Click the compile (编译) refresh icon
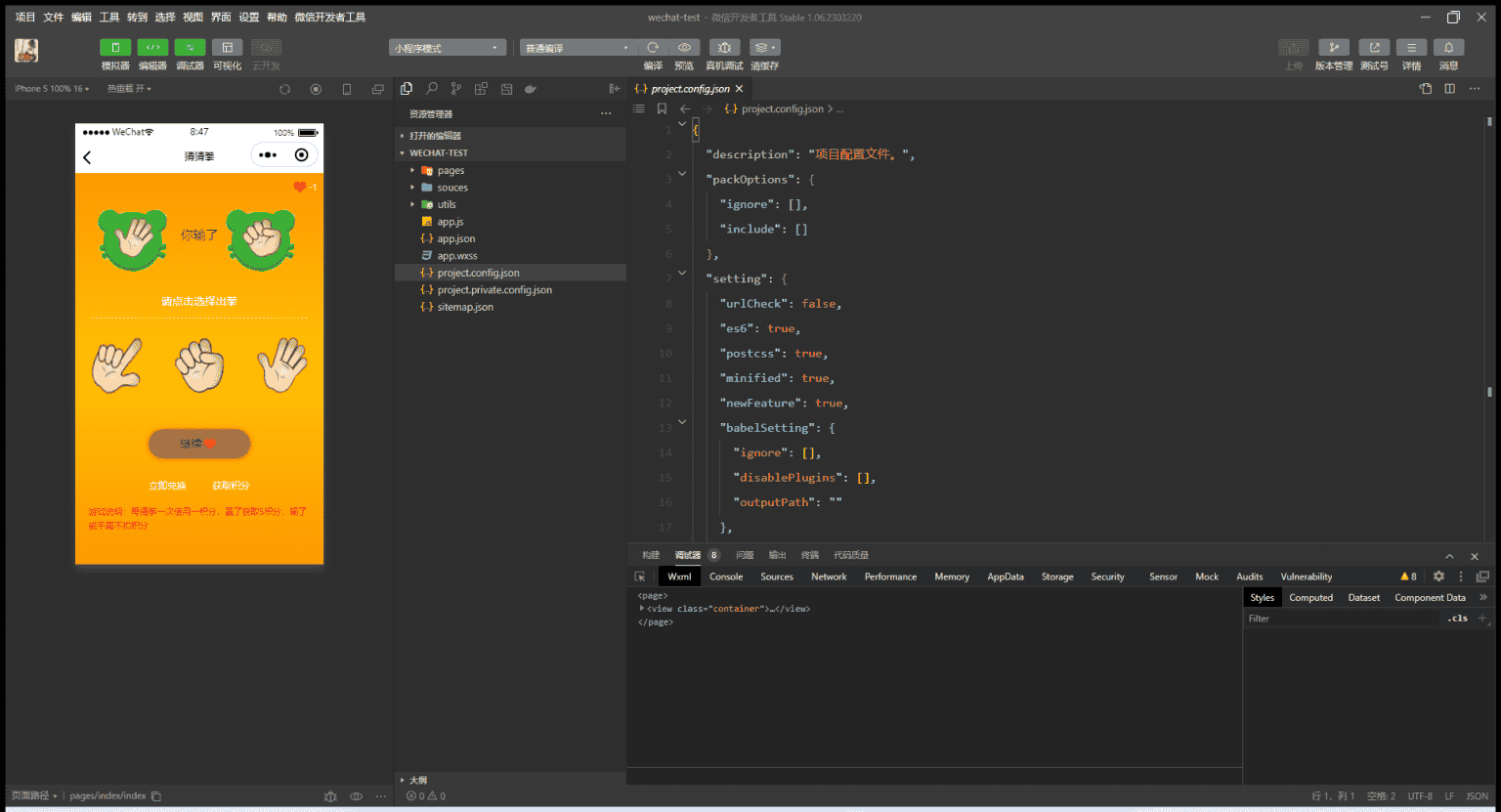 (x=653, y=48)
